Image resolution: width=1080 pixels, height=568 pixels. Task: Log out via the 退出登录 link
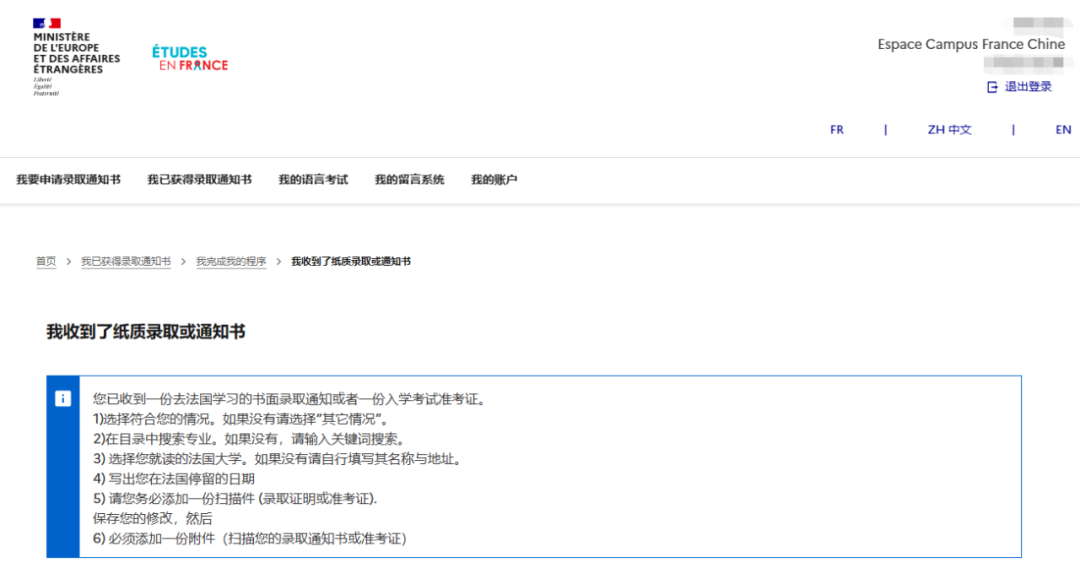pos(1028,87)
